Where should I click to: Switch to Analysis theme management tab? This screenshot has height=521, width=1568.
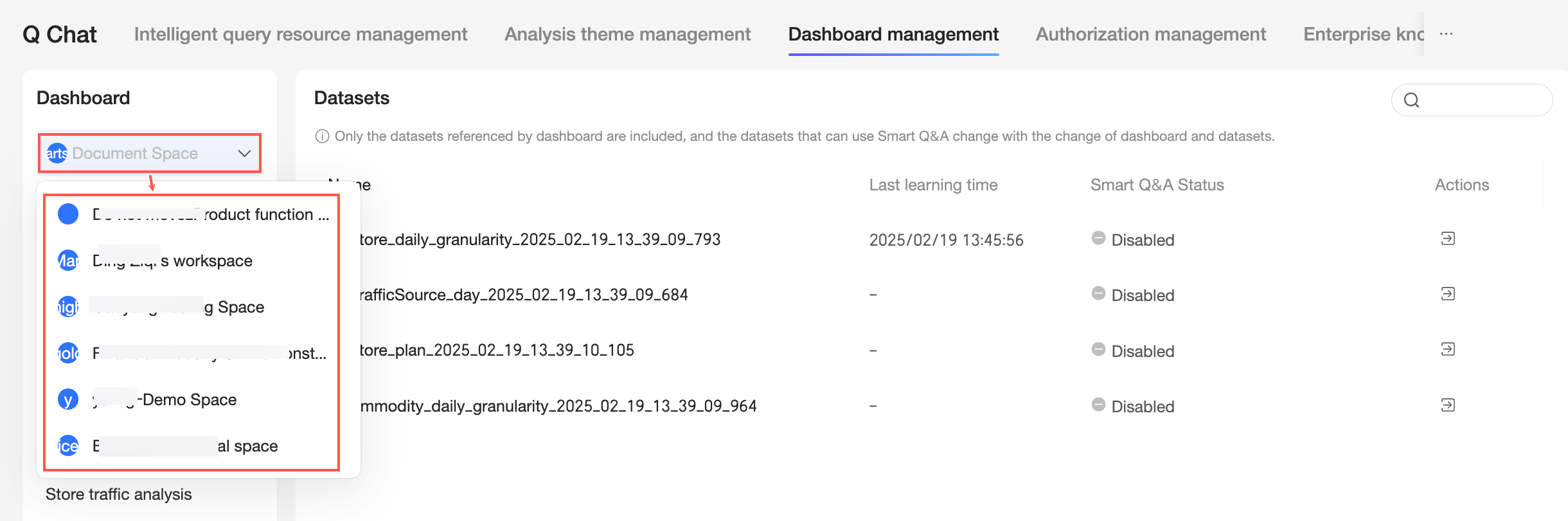tap(627, 34)
